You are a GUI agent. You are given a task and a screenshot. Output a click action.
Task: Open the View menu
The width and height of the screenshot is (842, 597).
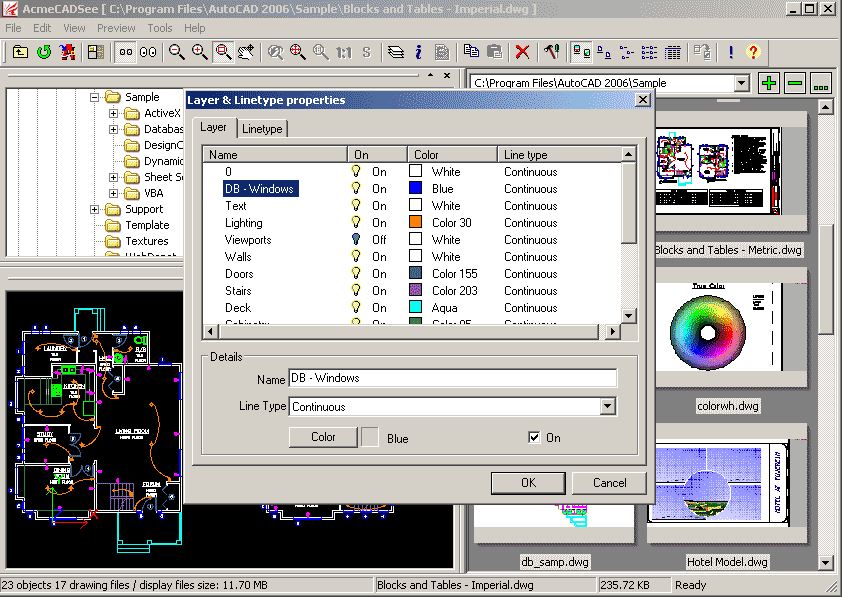click(74, 28)
